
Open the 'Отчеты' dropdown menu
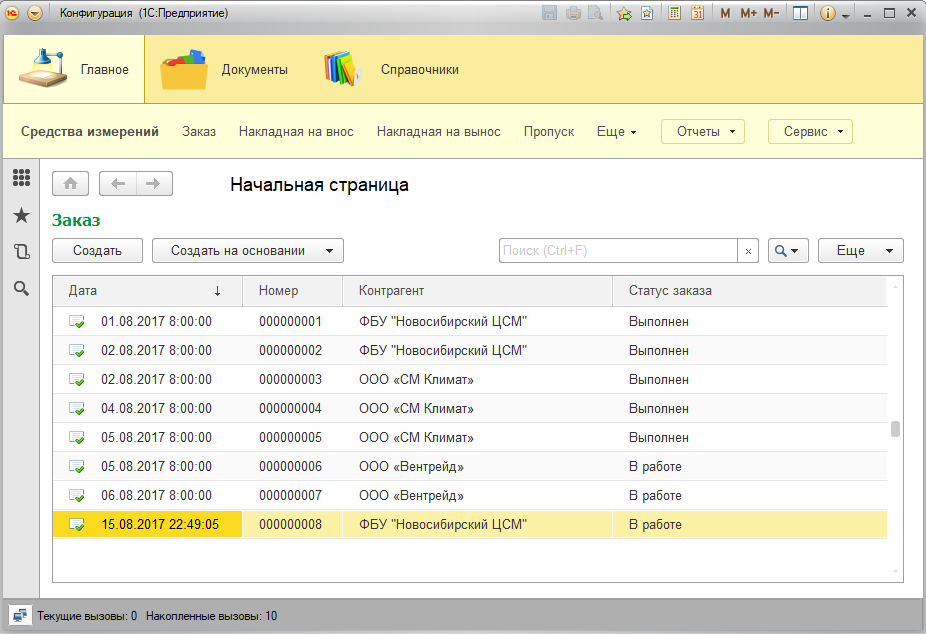click(703, 132)
